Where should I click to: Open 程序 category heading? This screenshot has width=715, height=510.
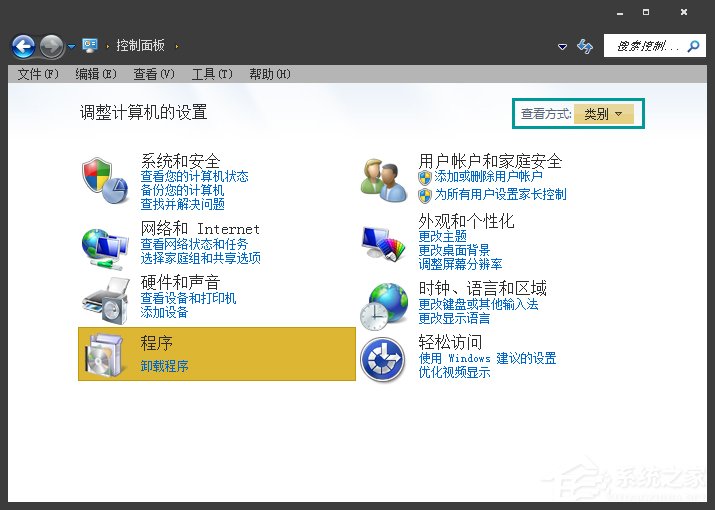(x=156, y=343)
